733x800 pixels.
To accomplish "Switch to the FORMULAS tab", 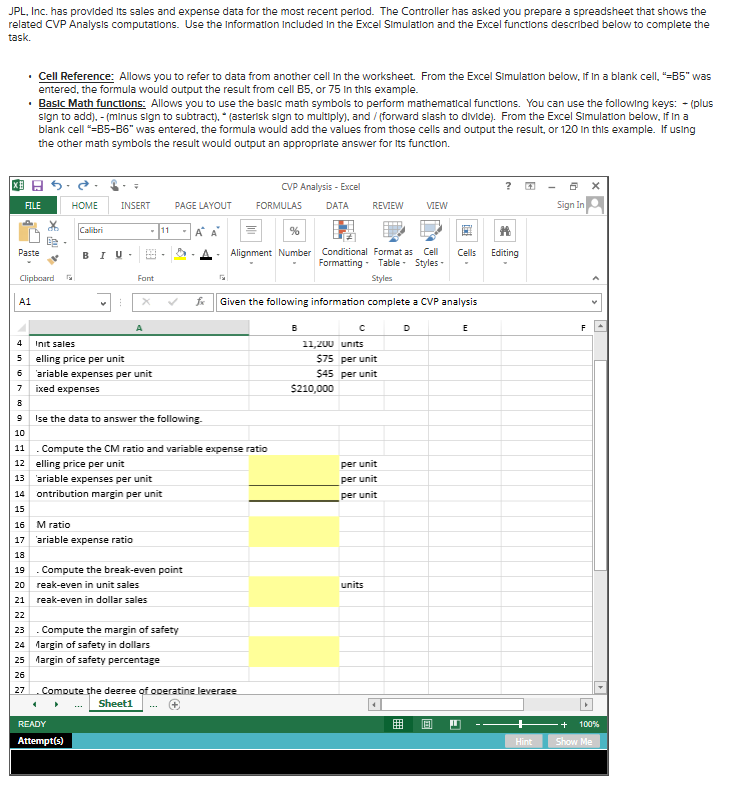I will 279,206.
